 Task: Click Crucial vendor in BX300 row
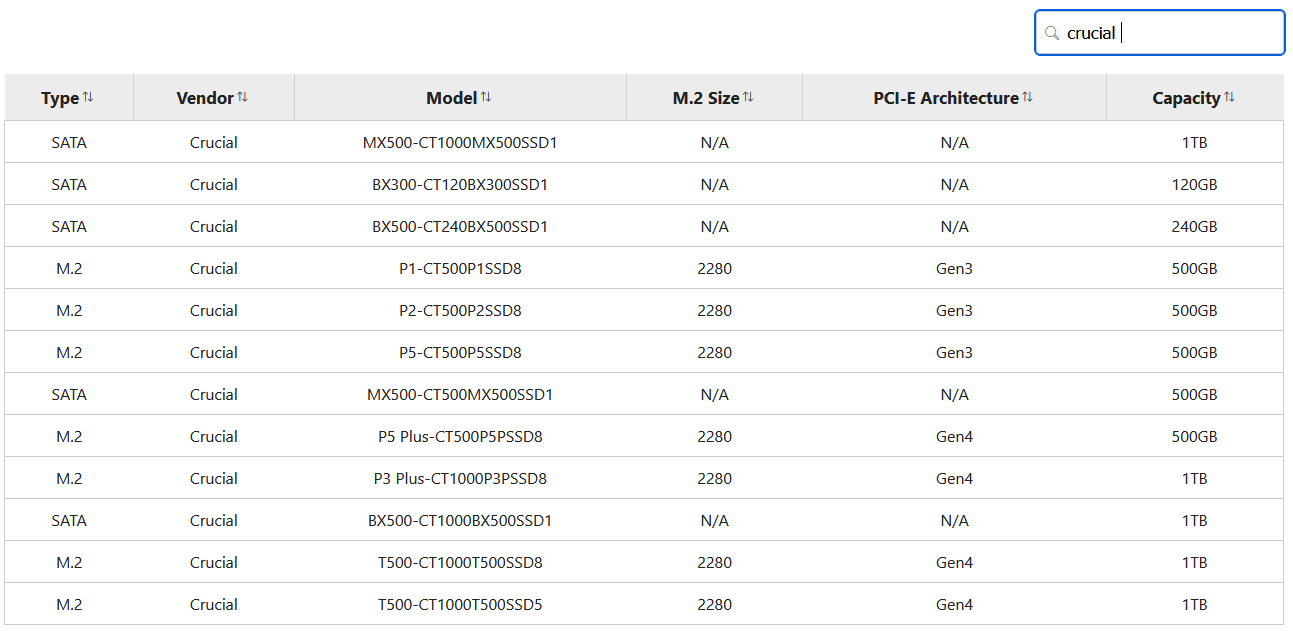(214, 185)
